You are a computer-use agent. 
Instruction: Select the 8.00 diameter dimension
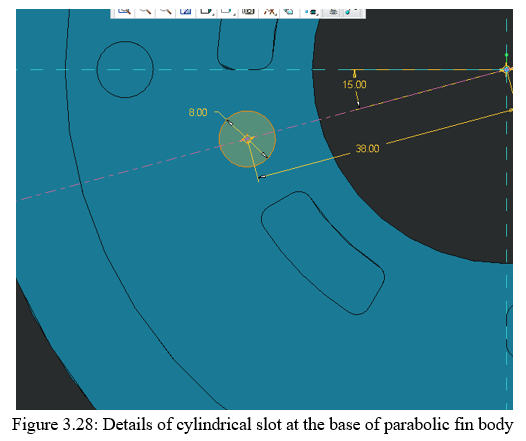(x=198, y=112)
